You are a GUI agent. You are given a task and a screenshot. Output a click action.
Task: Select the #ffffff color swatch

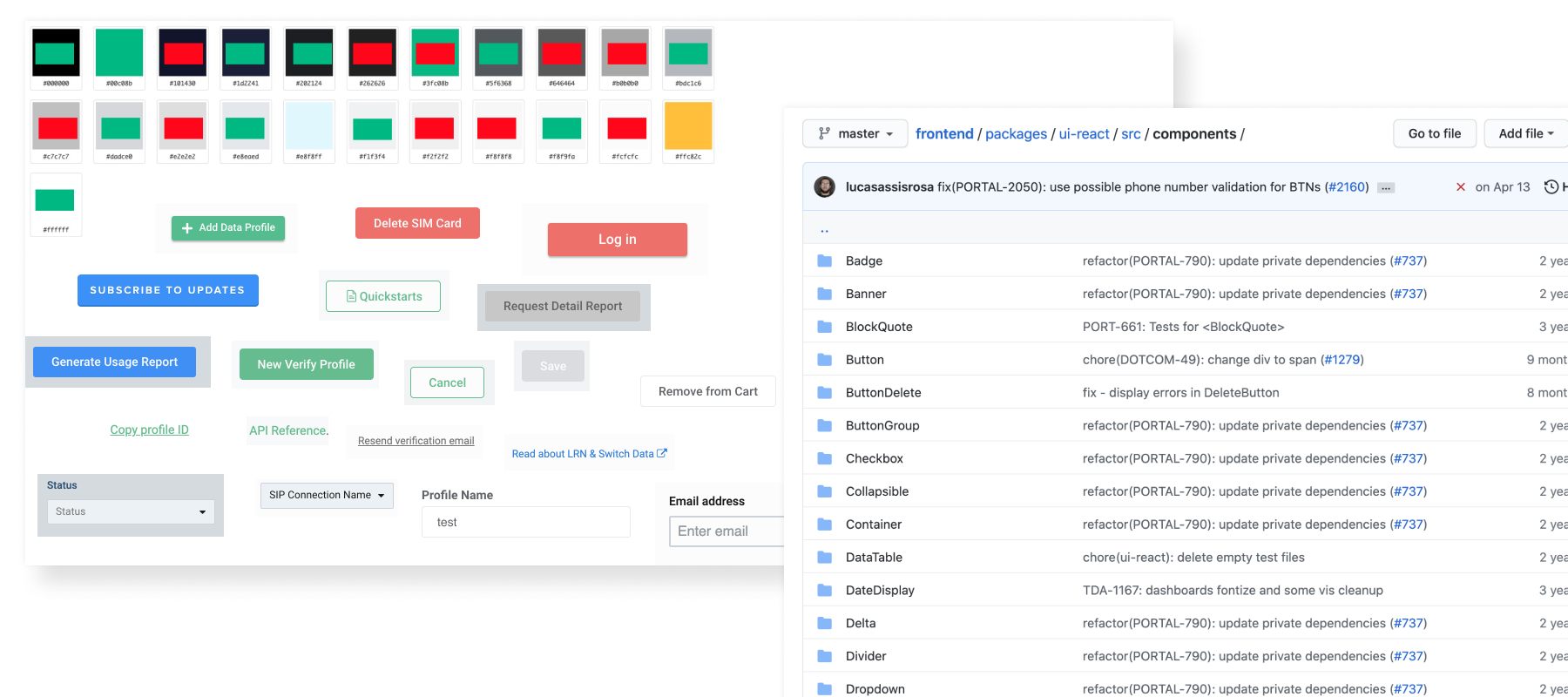pos(57,205)
